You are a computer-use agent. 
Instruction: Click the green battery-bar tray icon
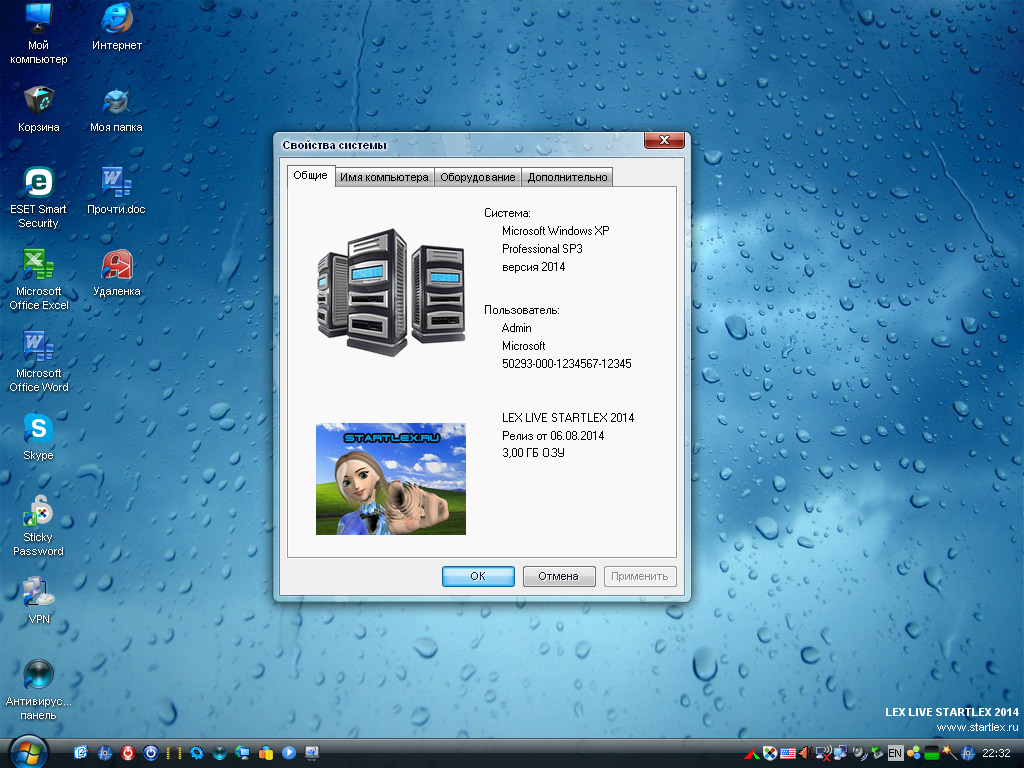(931, 754)
